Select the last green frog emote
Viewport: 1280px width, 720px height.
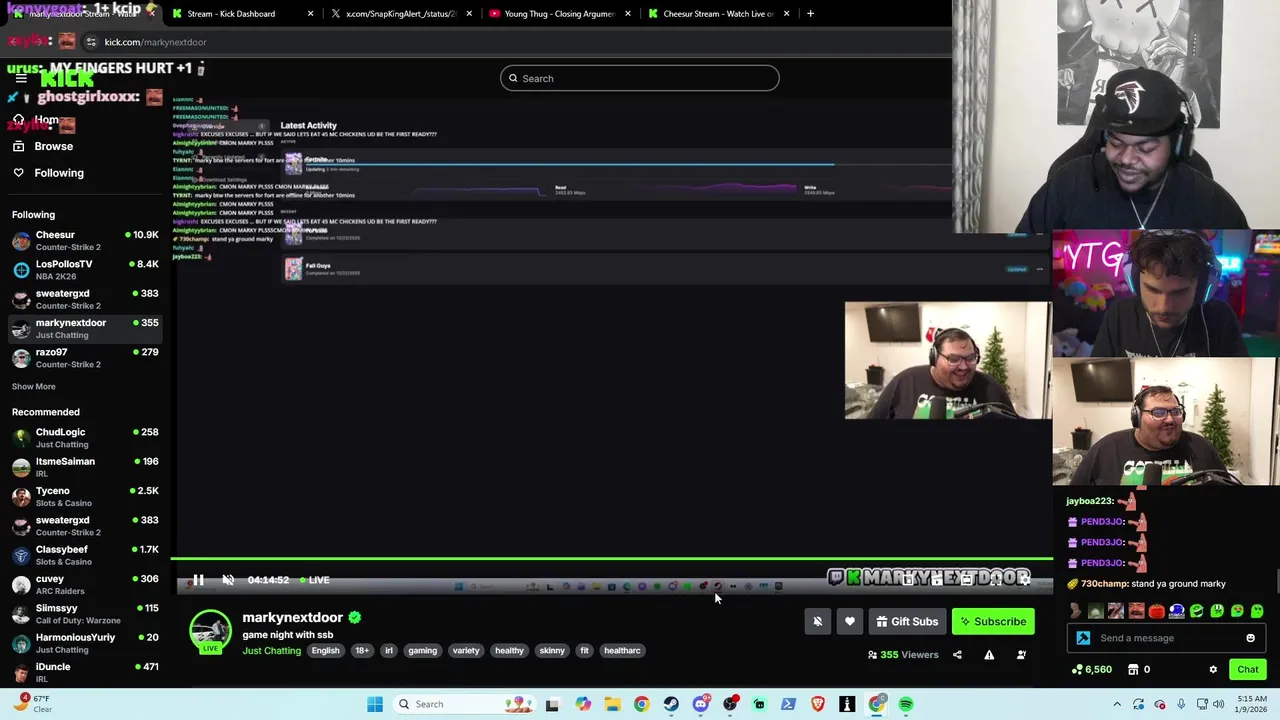pyautogui.click(x=1257, y=611)
